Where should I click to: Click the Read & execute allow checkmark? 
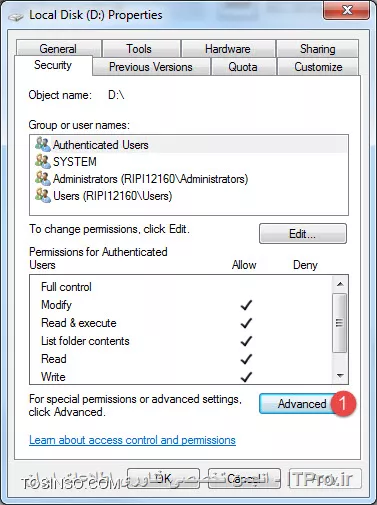pyautogui.click(x=246, y=323)
